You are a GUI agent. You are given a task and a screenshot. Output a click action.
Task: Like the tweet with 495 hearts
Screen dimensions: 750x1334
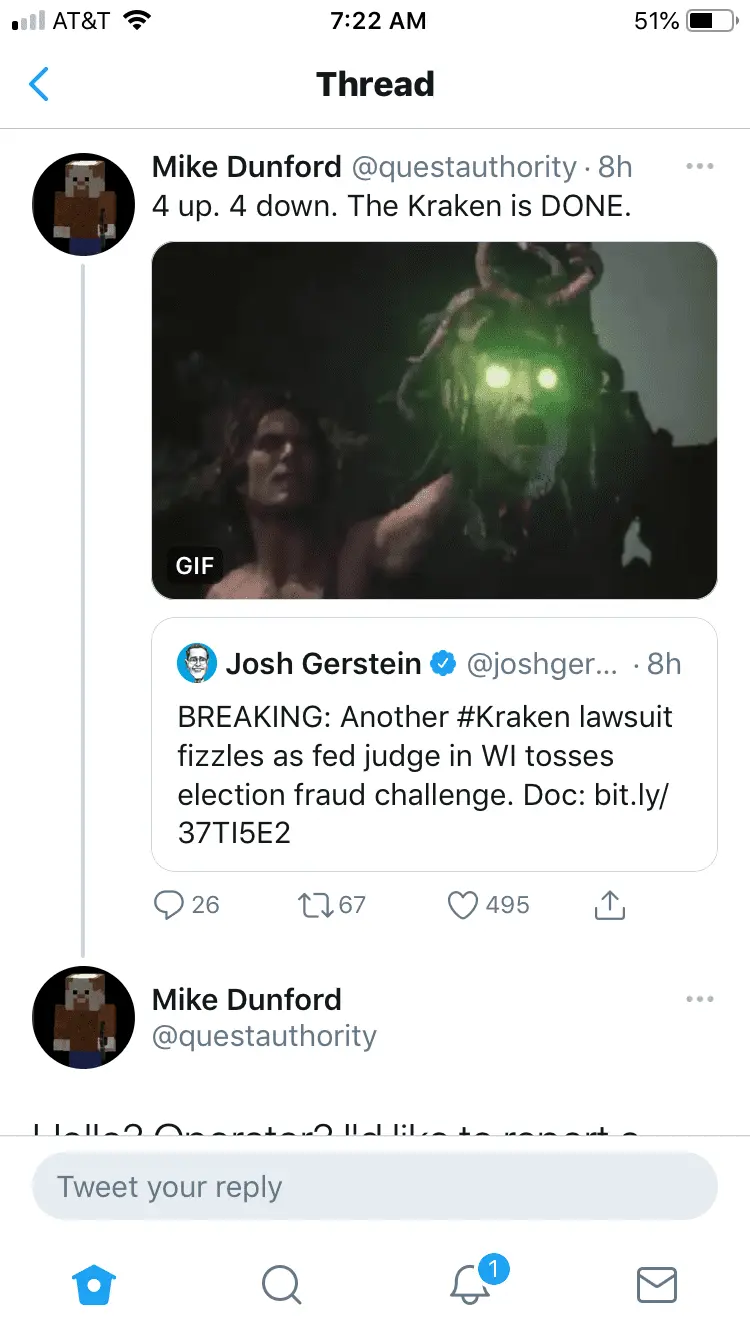pyautogui.click(x=462, y=905)
